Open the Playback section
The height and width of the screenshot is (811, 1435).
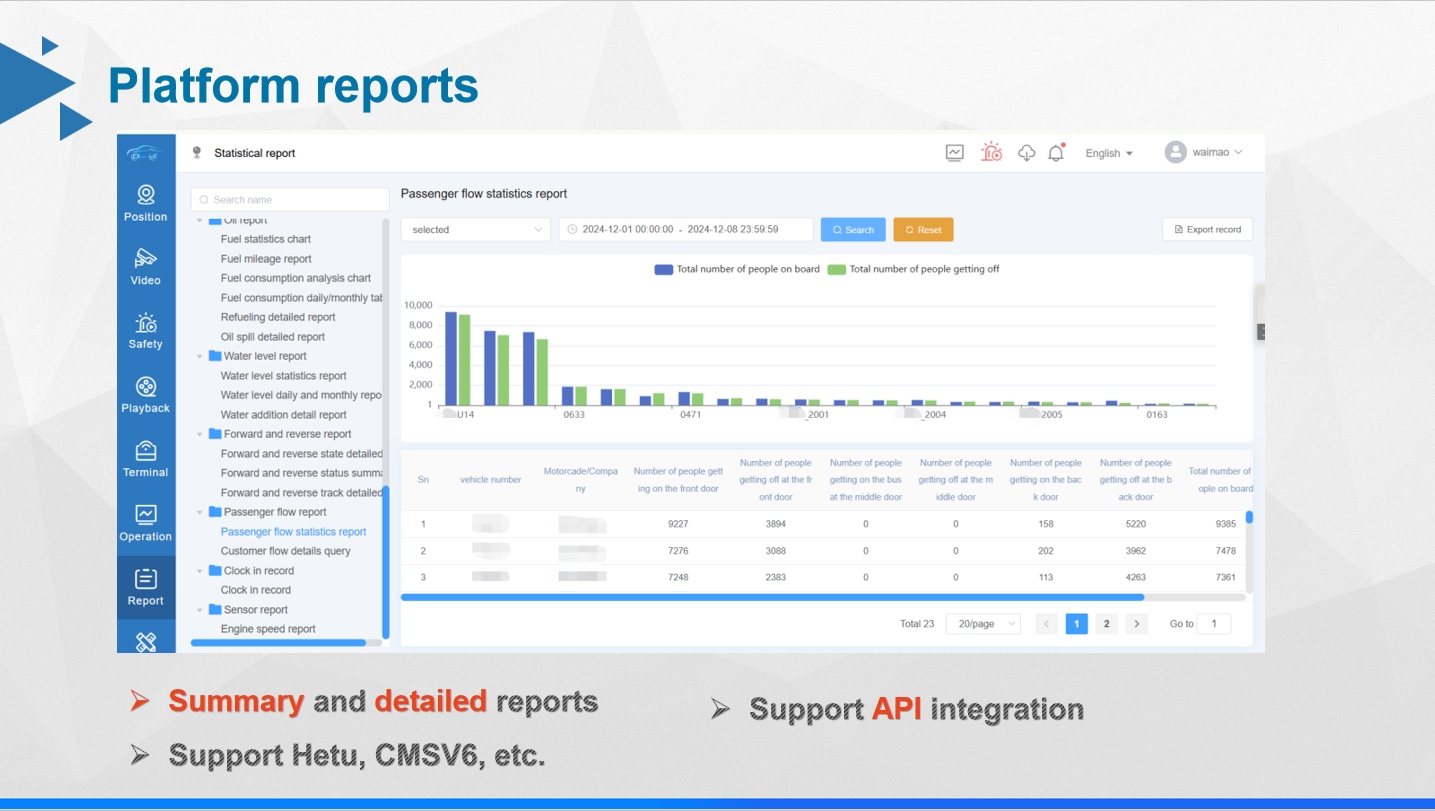point(146,394)
